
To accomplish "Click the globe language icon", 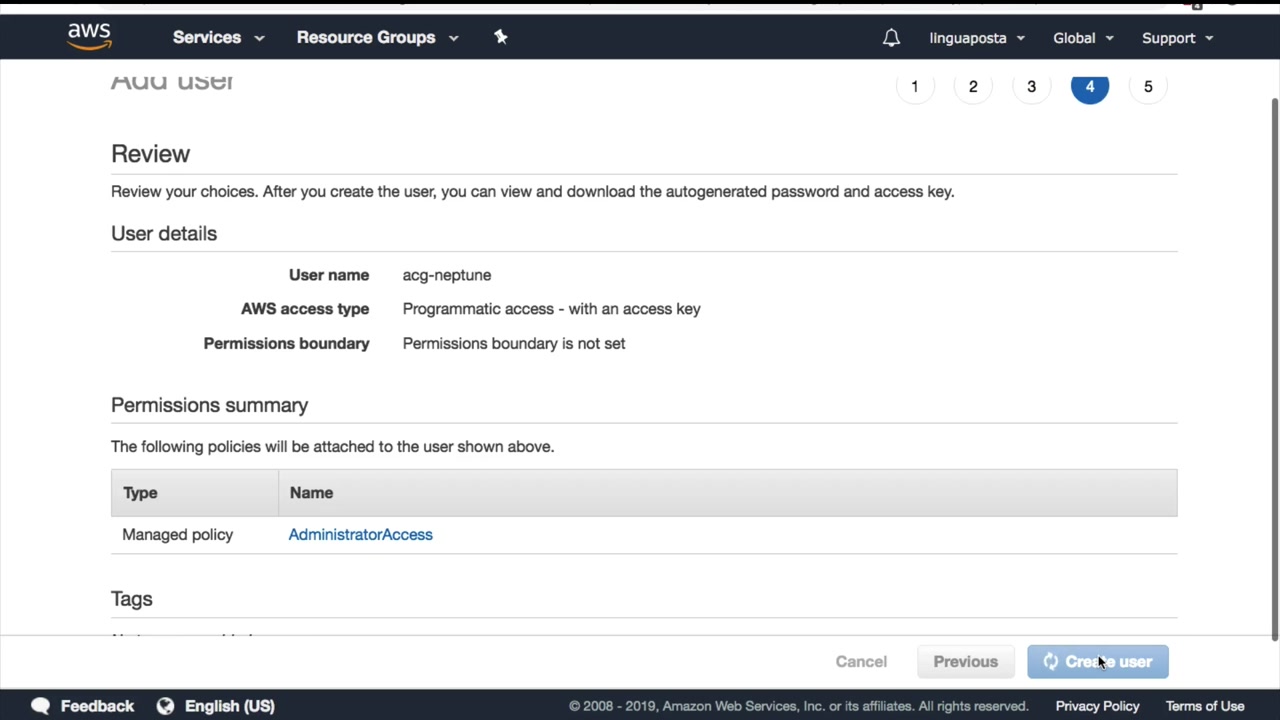I will point(165,706).
